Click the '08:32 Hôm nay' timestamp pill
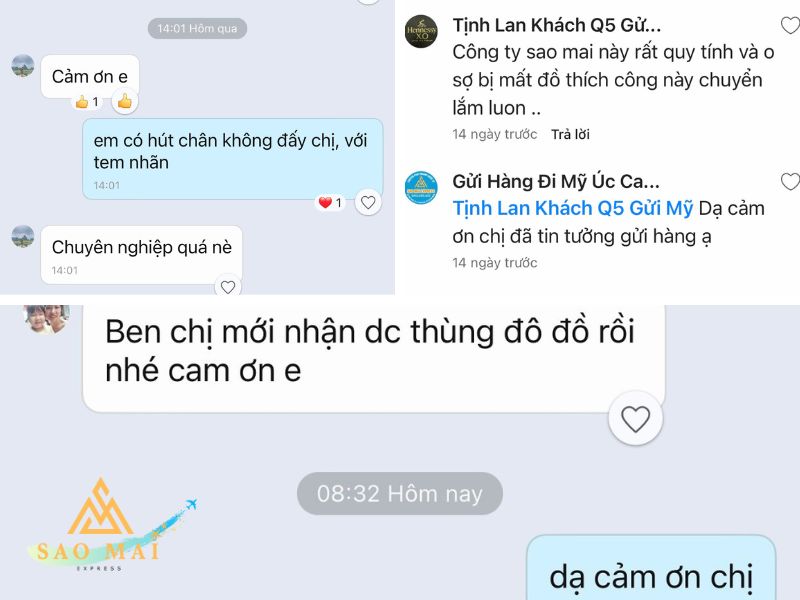Screen dimensions: 800x600 (x=399, y=493)
